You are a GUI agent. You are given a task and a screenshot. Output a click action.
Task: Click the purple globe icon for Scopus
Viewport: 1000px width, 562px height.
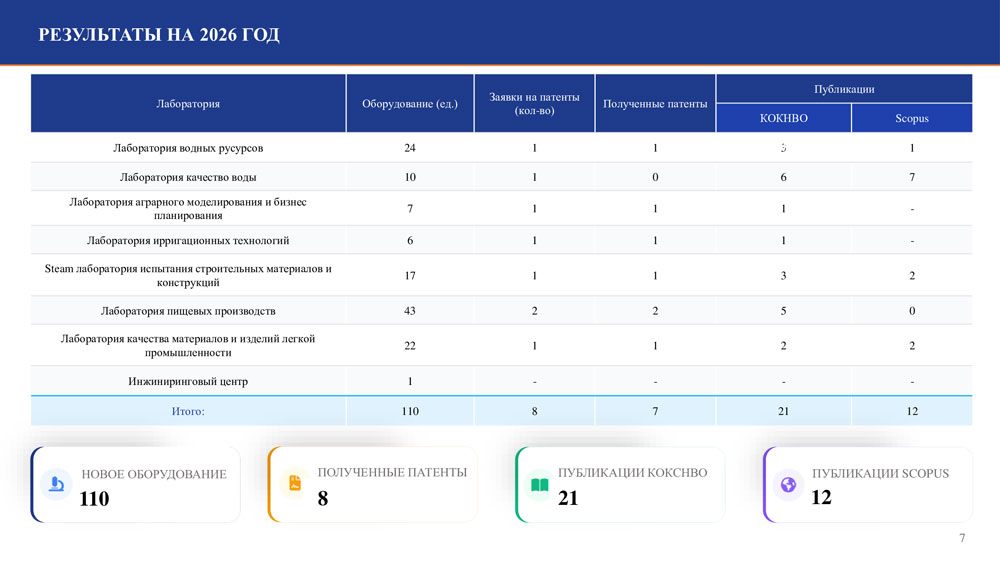[788, 485]
